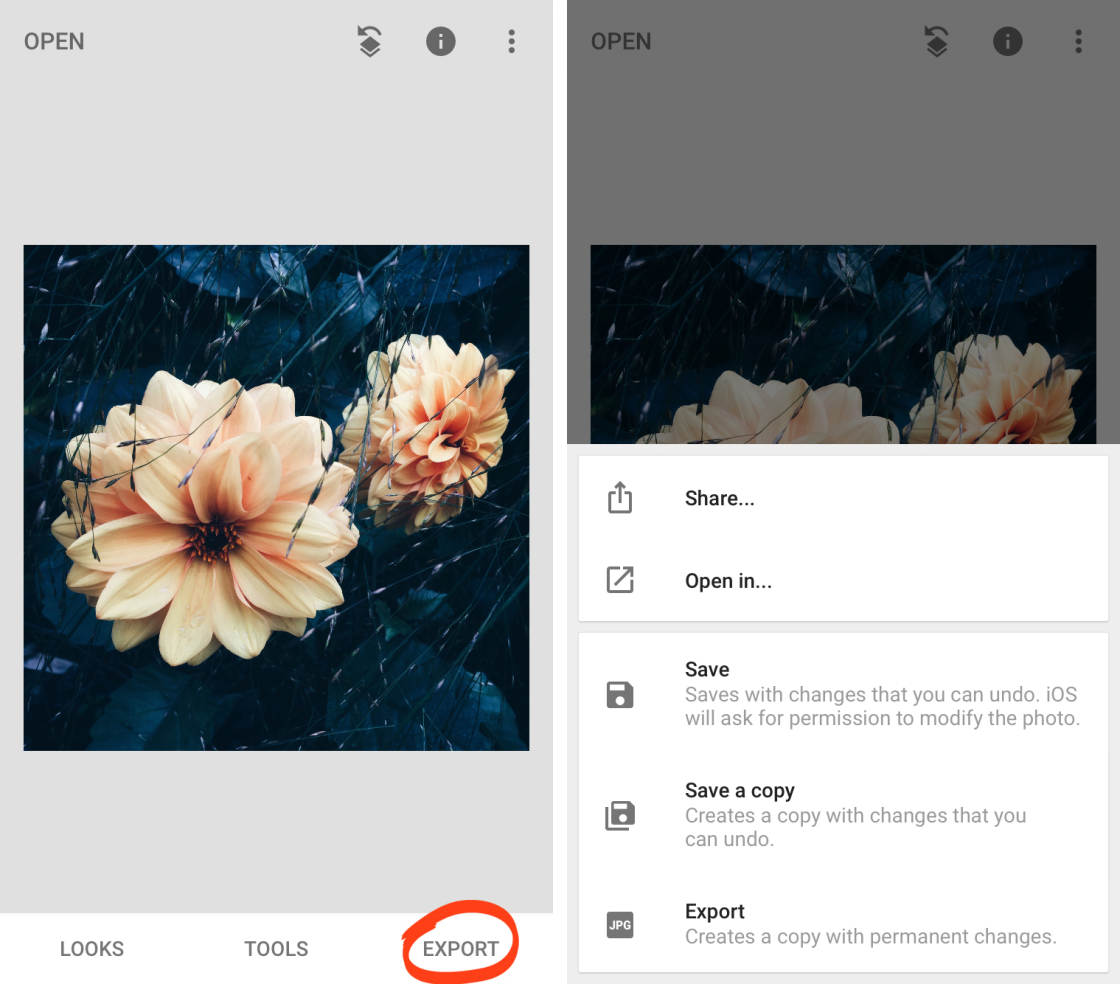
Task: Tap the red-circled EXPORT tab
Action: pos(460,948)
